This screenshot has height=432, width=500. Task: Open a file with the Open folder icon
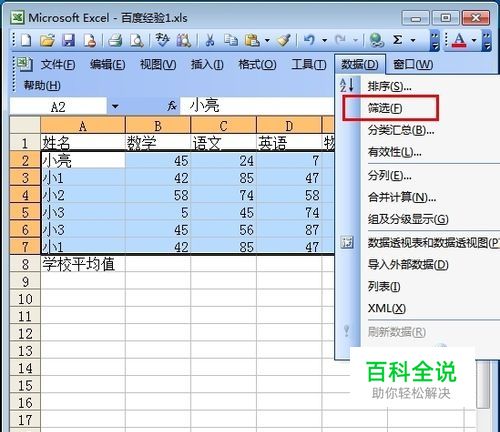47,40
